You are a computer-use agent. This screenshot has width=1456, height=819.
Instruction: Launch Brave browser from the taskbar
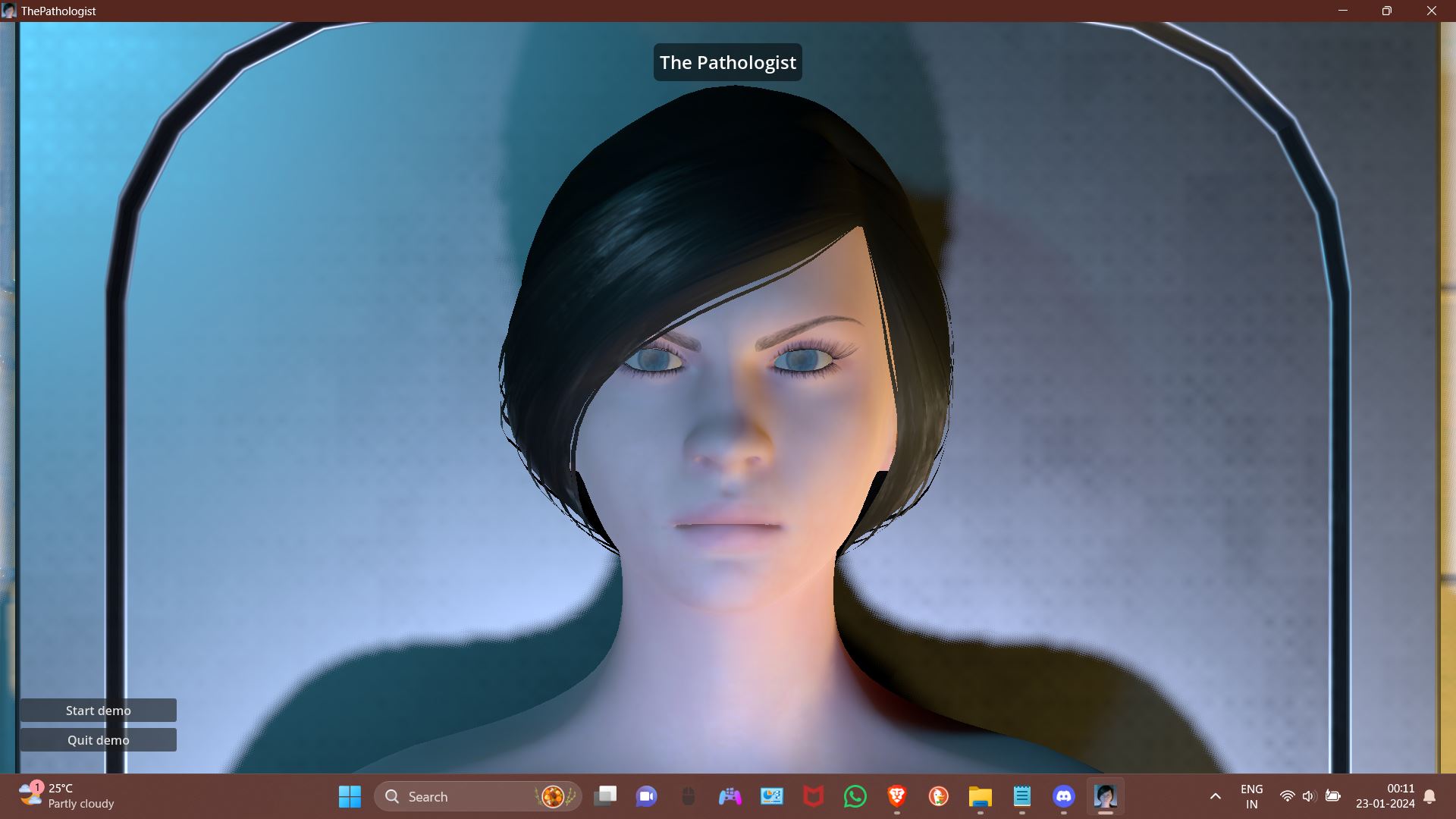(x=897, y=796)
